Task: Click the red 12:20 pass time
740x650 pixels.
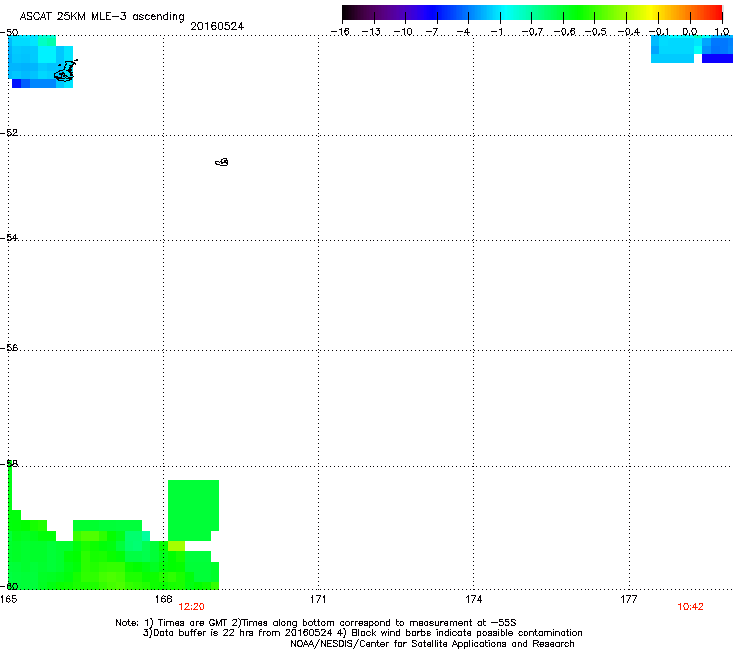Action: click(191, 607)
